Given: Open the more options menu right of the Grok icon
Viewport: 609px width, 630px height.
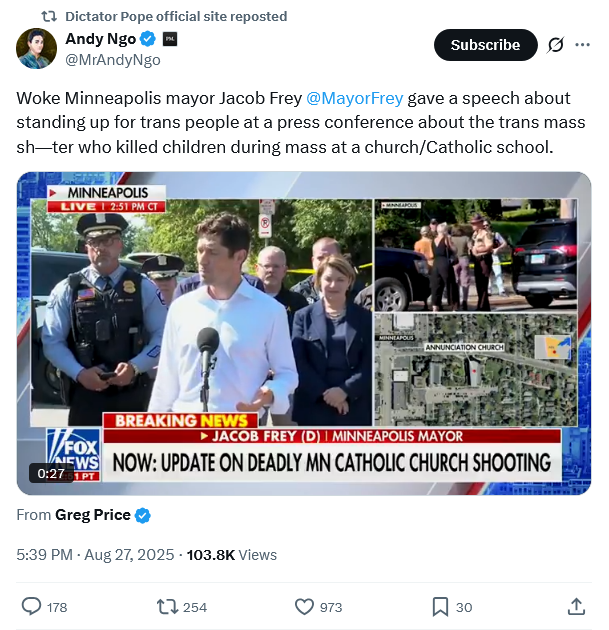Looking at the screenshot, I should click(x=583, y=45).
